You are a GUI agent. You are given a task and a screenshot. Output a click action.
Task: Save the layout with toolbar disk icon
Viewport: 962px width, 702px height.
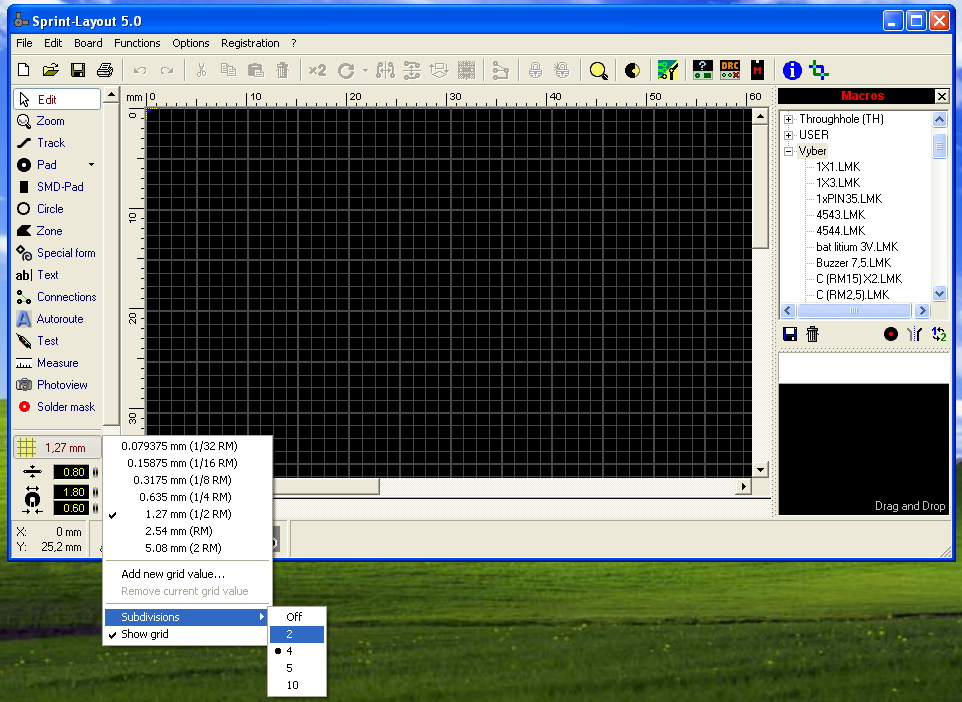[78, 70]
